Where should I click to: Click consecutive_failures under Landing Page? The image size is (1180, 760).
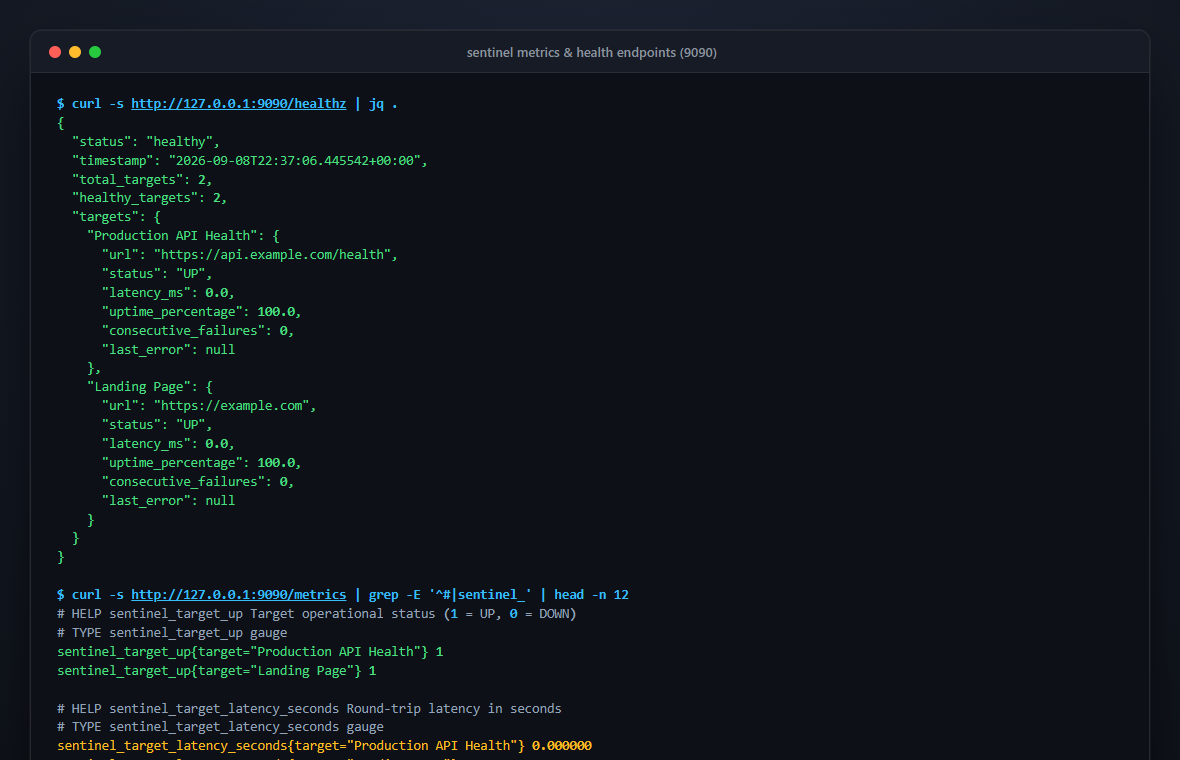point(198,482)
